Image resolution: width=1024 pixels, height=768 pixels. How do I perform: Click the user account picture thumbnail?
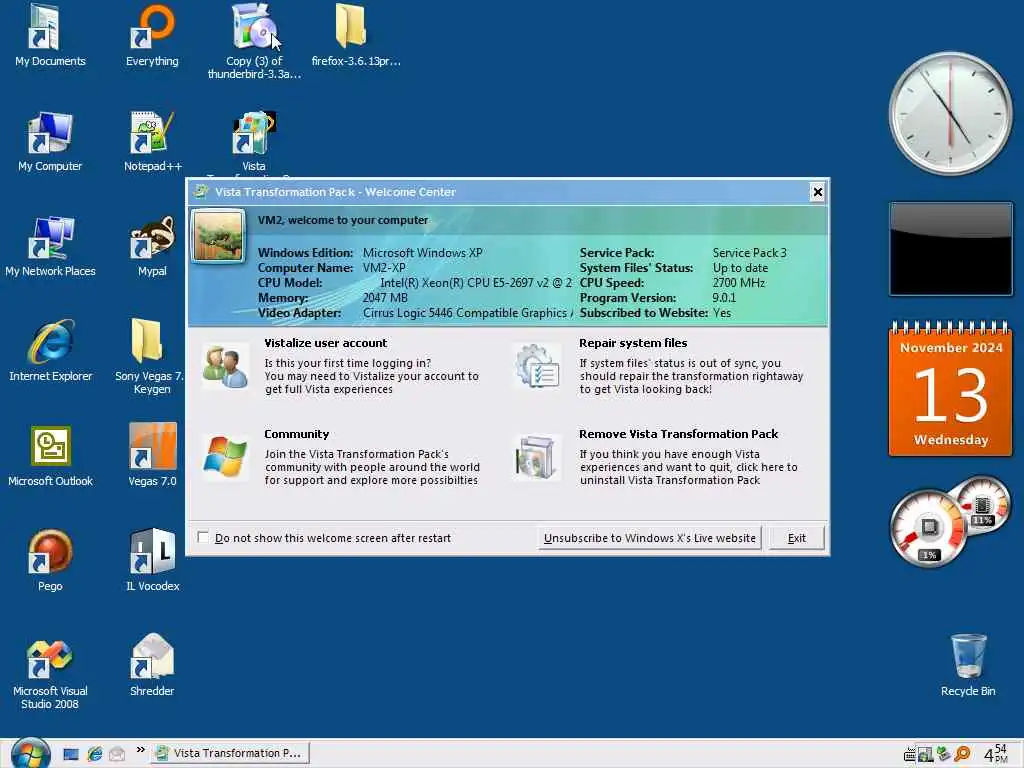218,236
